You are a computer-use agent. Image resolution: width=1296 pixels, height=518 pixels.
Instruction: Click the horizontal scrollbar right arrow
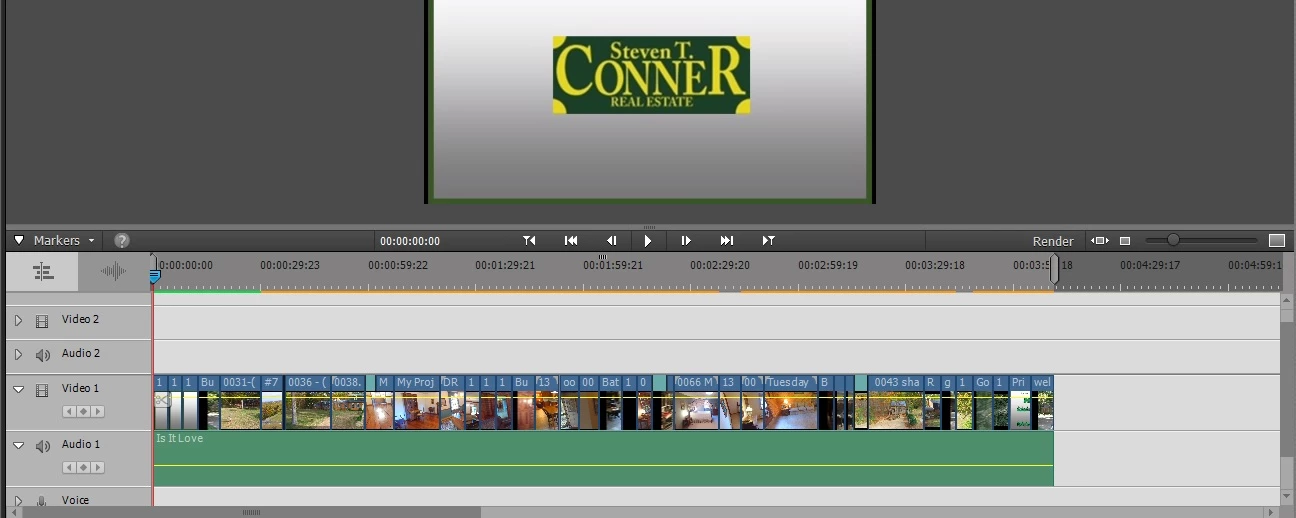1272,513
